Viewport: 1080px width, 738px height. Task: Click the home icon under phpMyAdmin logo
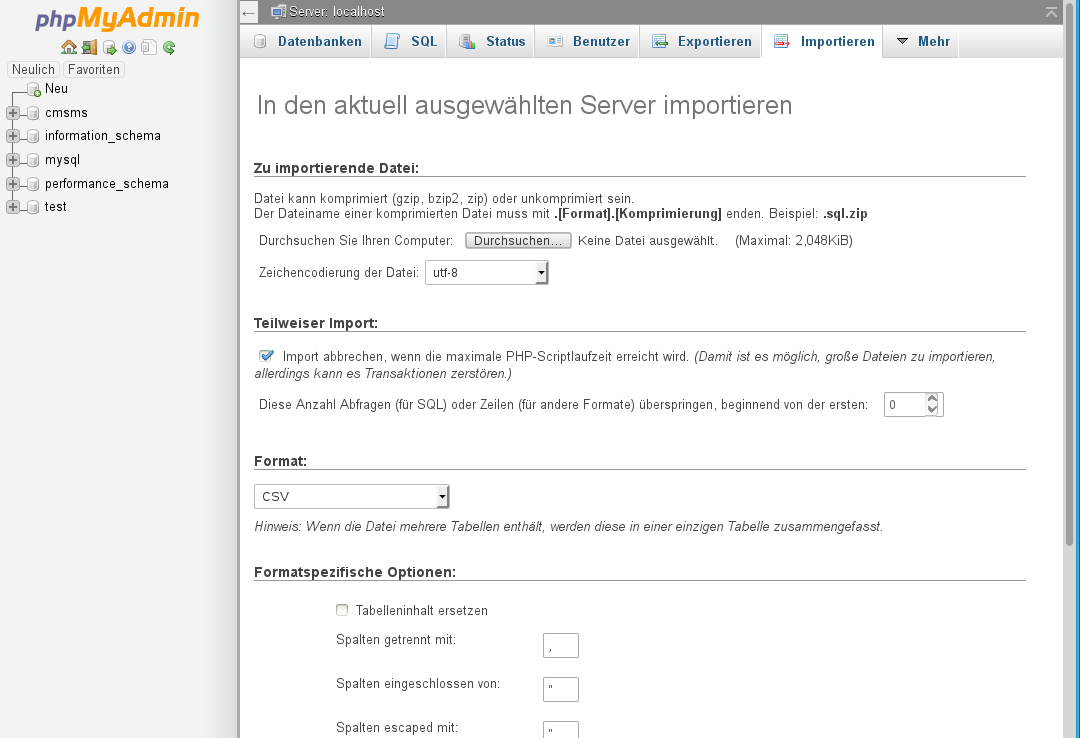pos(68,47)
